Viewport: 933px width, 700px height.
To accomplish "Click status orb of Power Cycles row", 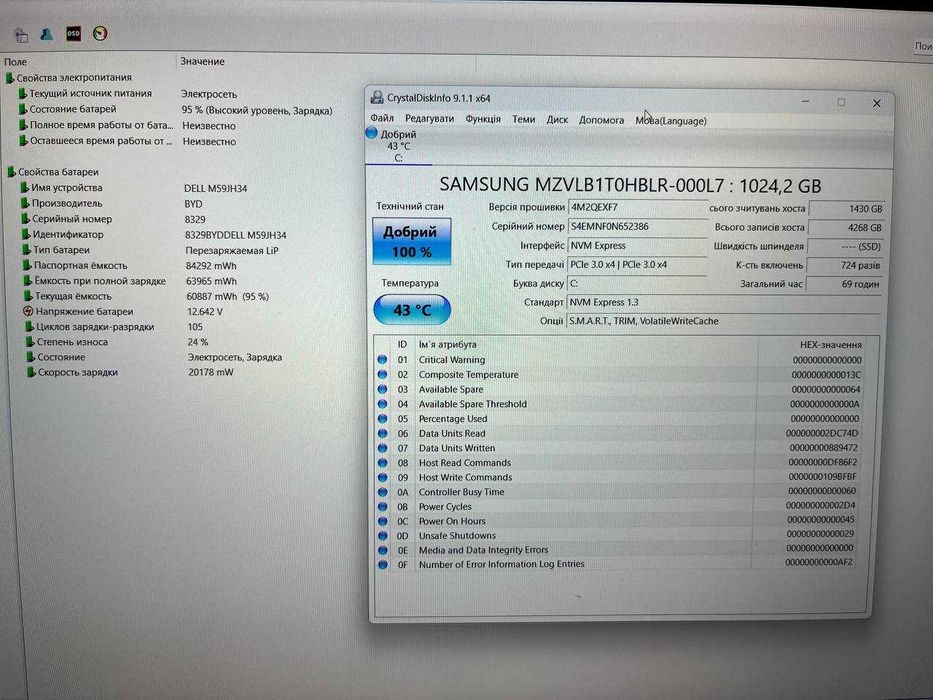I will pyautogui.click(x=383, y=507).
